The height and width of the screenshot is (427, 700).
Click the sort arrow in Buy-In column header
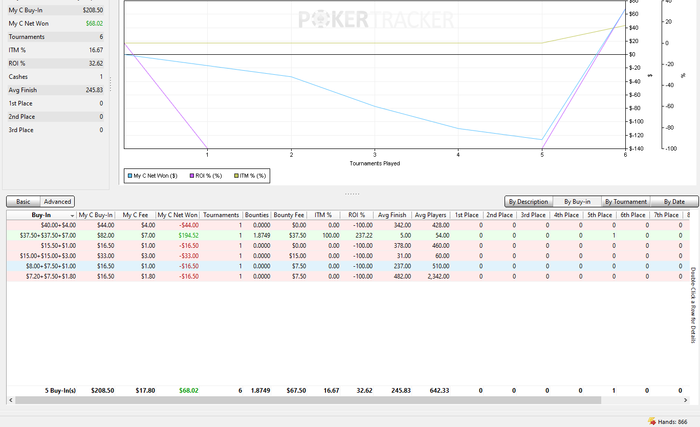[x=72, y=215]
